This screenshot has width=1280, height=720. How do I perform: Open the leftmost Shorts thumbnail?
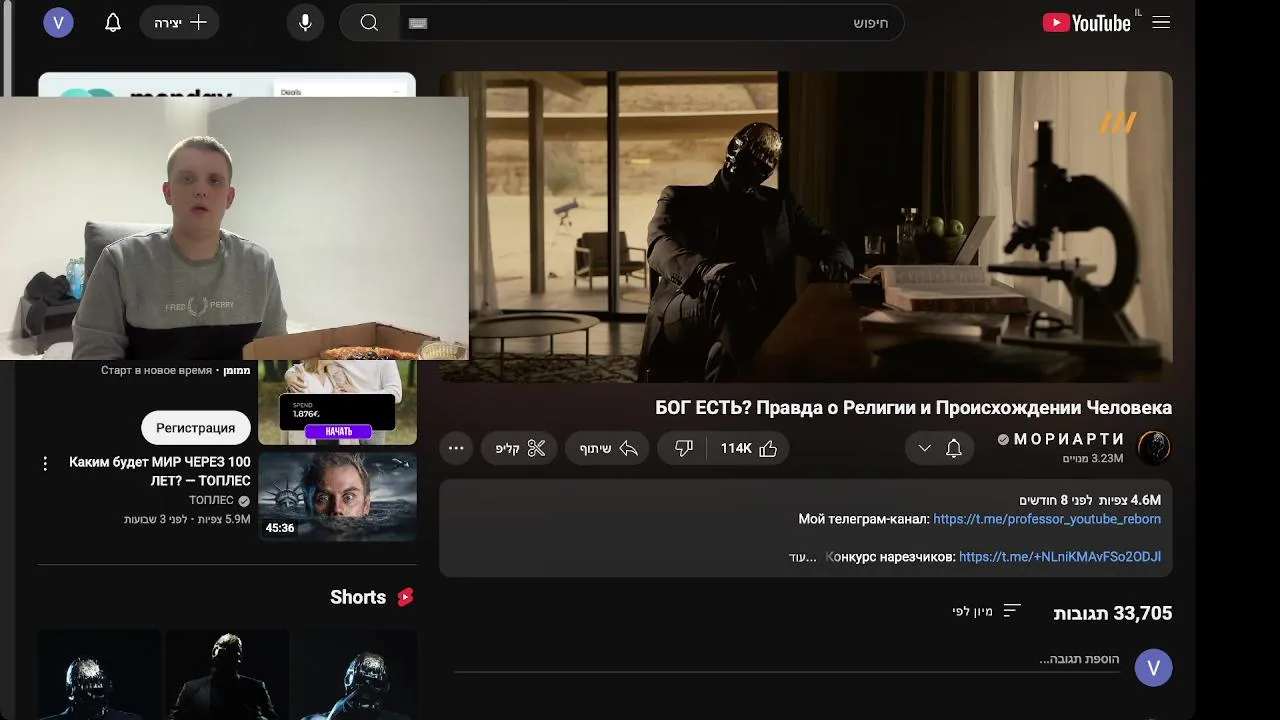tap(100, 674)
